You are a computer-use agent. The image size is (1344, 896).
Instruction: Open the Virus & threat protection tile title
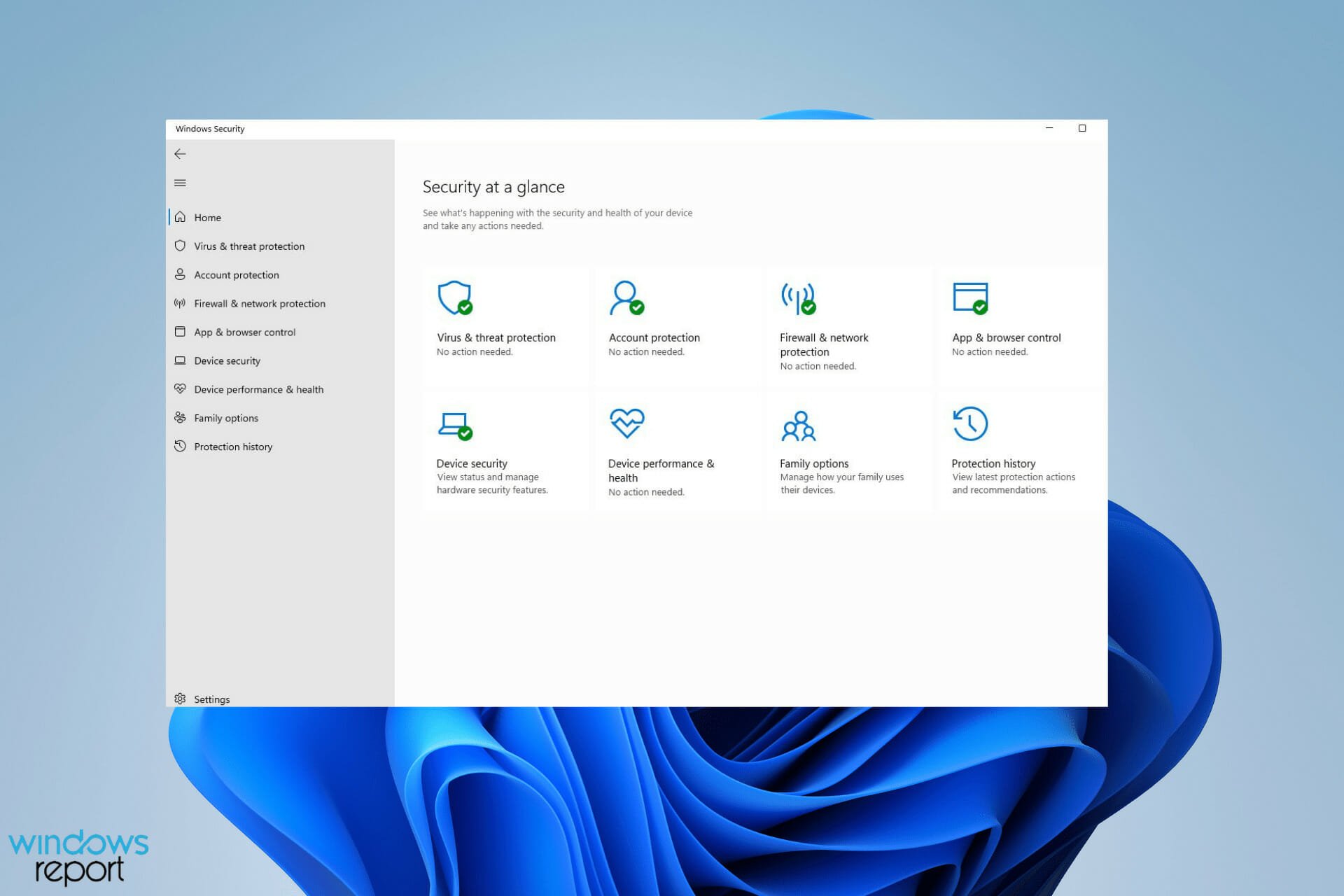point(496,337)
